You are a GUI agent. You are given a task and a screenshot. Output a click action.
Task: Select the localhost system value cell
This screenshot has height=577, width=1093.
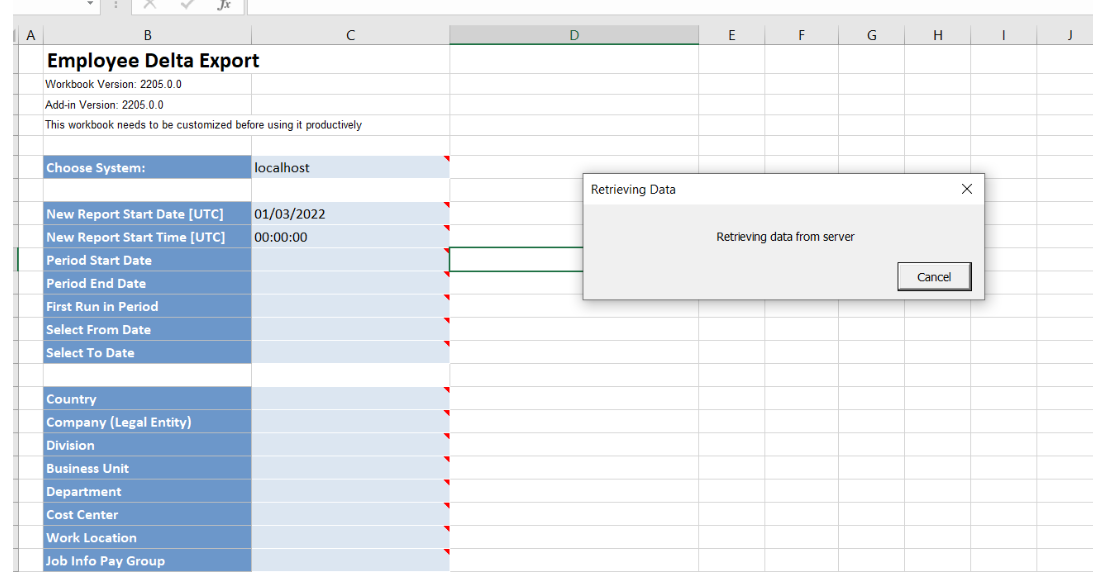tap(351, 167)
